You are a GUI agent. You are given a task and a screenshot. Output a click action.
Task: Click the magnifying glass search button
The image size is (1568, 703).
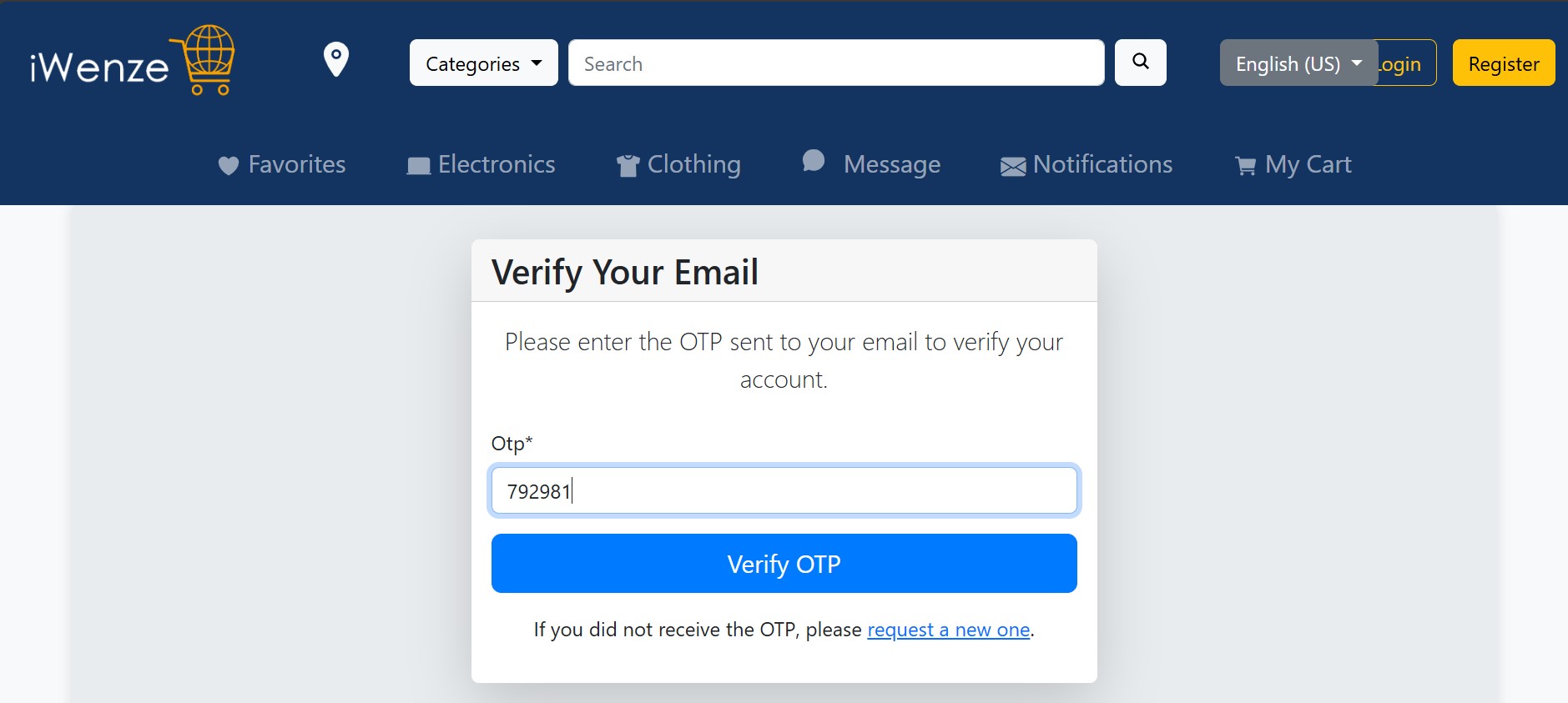[1141, 63]
